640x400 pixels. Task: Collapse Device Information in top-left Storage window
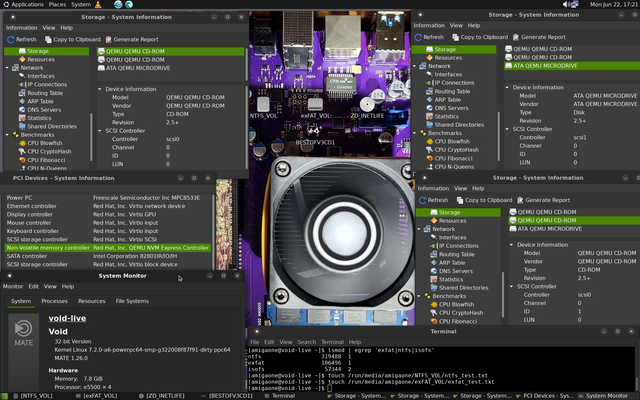pos(100,89)
